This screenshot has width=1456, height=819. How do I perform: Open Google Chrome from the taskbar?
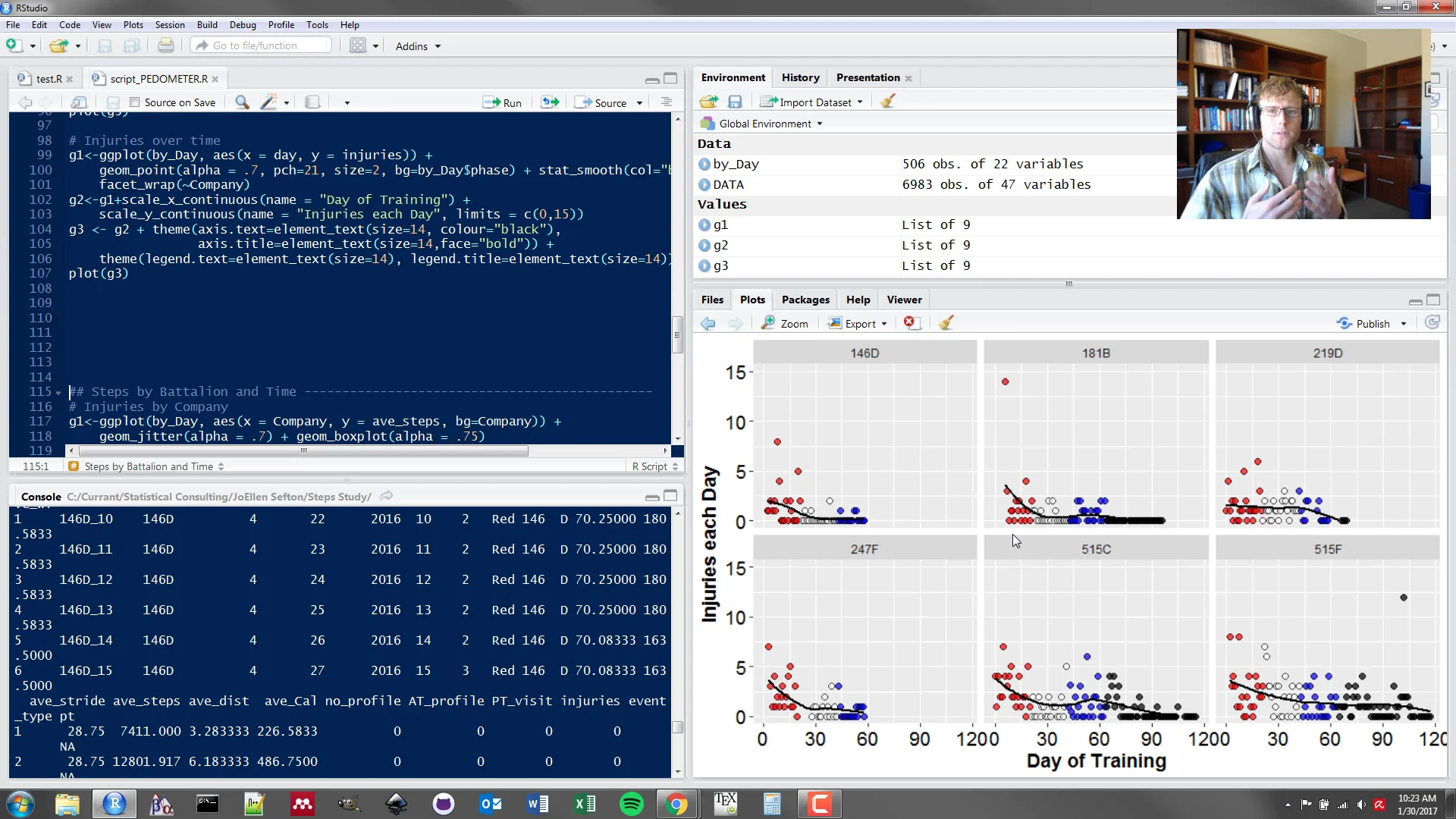tap(676, 804)
